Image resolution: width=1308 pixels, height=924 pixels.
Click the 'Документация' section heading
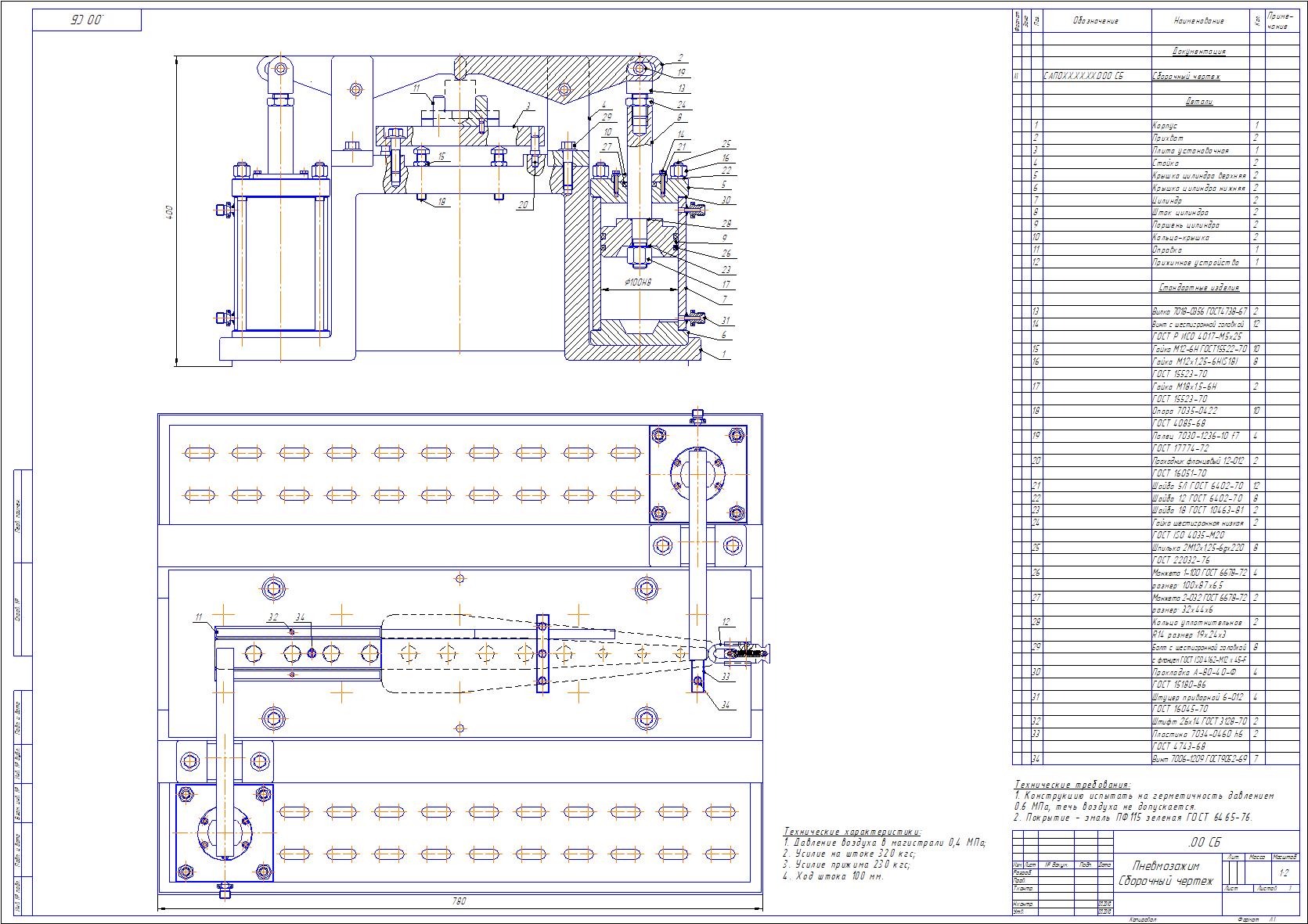(x=1198, y=52)
